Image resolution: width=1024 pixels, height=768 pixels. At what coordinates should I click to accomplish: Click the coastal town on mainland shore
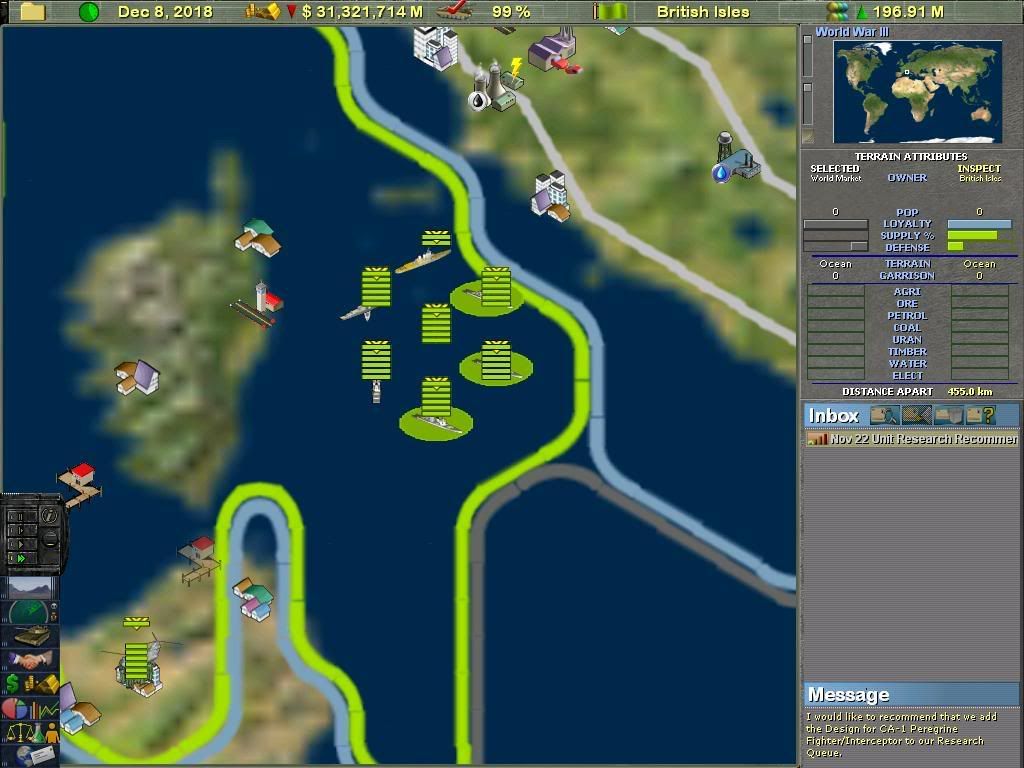[x=551, y=197]
